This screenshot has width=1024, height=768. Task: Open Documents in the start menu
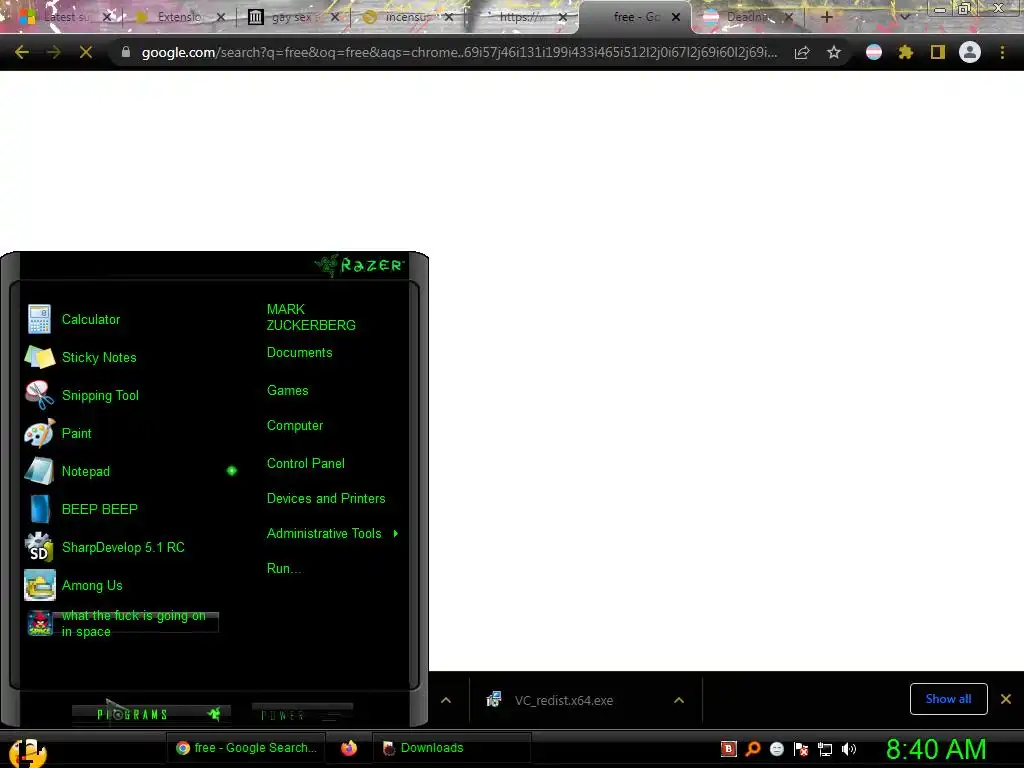300,353
